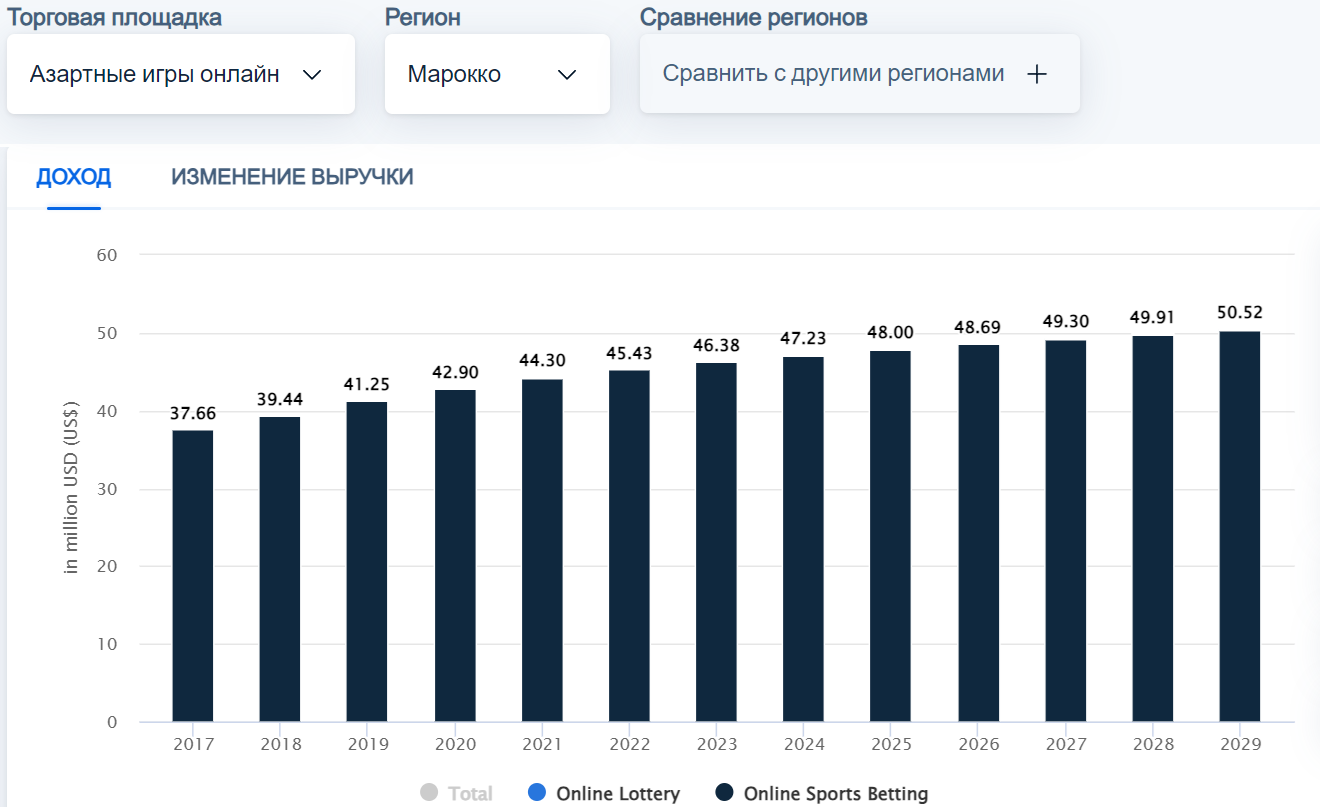This screenshot has height=807, width=1320.
Task: Select the 2021 bar in the chart
Action: (542, 550)
